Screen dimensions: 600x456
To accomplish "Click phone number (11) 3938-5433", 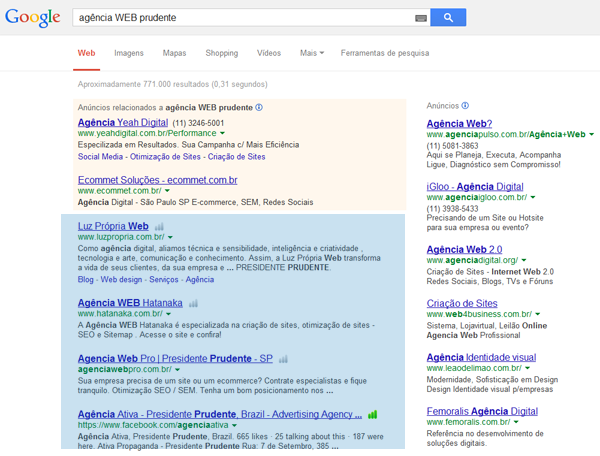I will click(452, 209).
